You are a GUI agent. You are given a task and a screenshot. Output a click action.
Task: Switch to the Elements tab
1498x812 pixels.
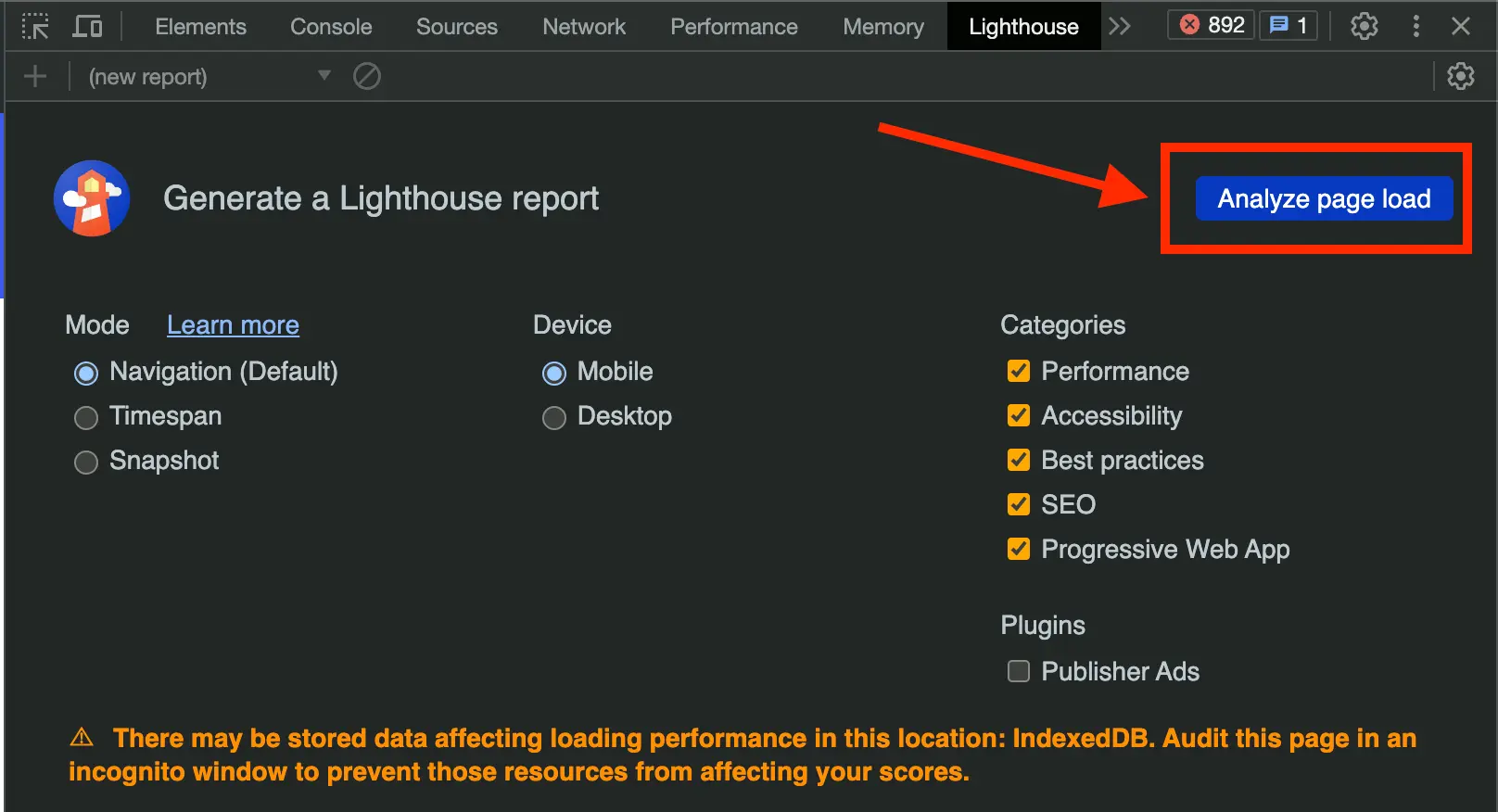pyautogui.click(x=200, y=27)
